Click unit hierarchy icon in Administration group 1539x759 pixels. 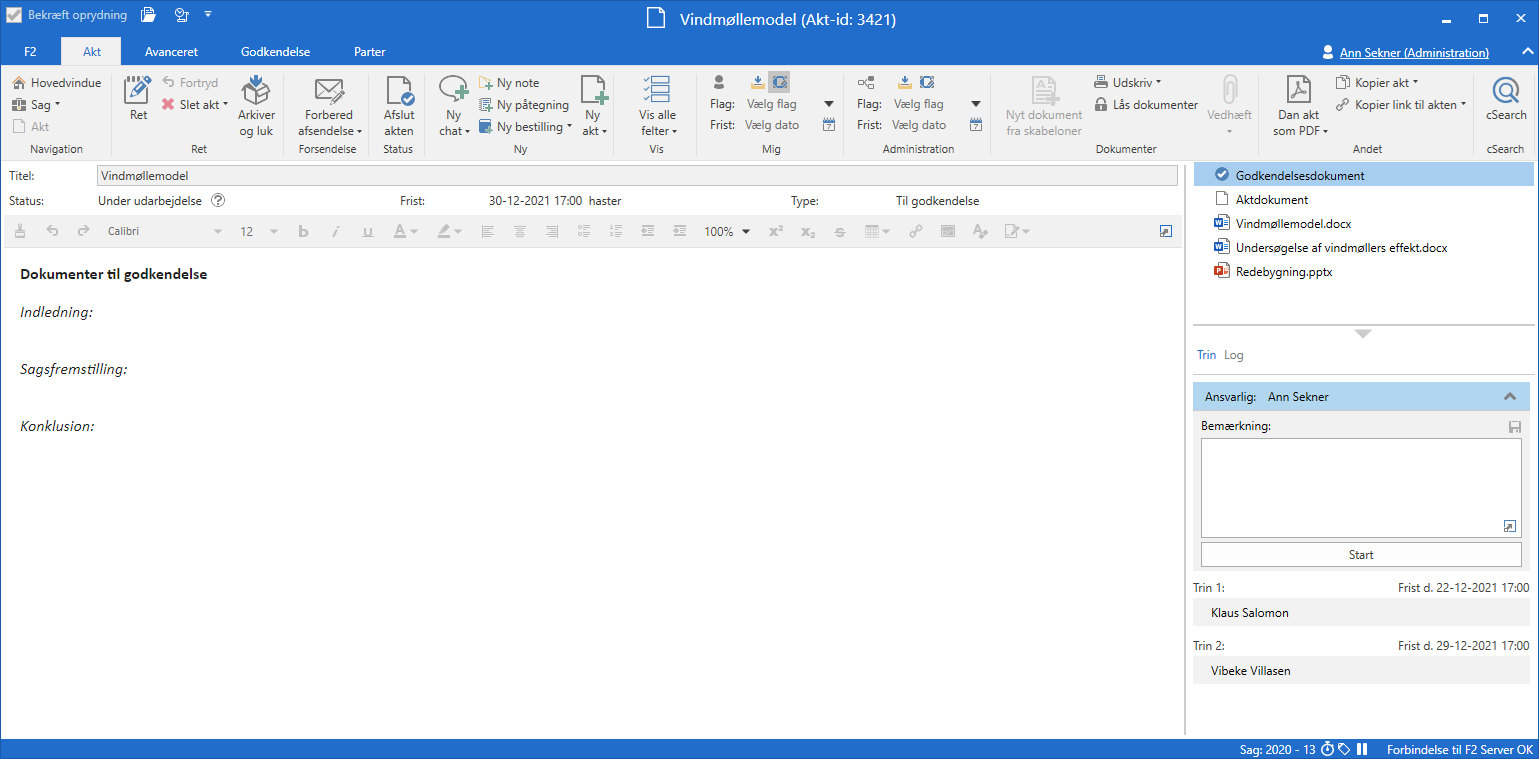click(x=866, y=82)
